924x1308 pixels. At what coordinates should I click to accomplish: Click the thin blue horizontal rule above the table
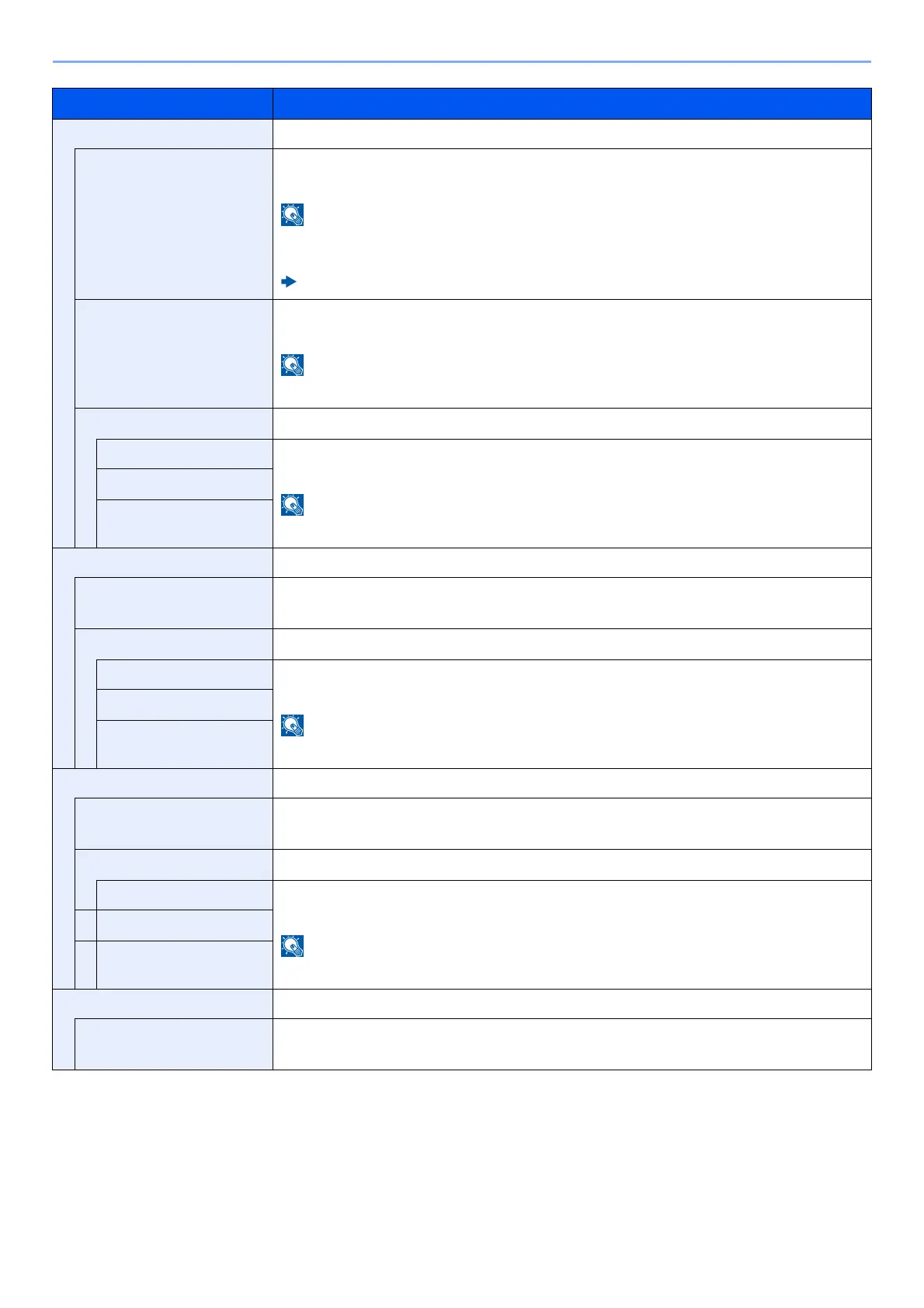tap(462, 61)
